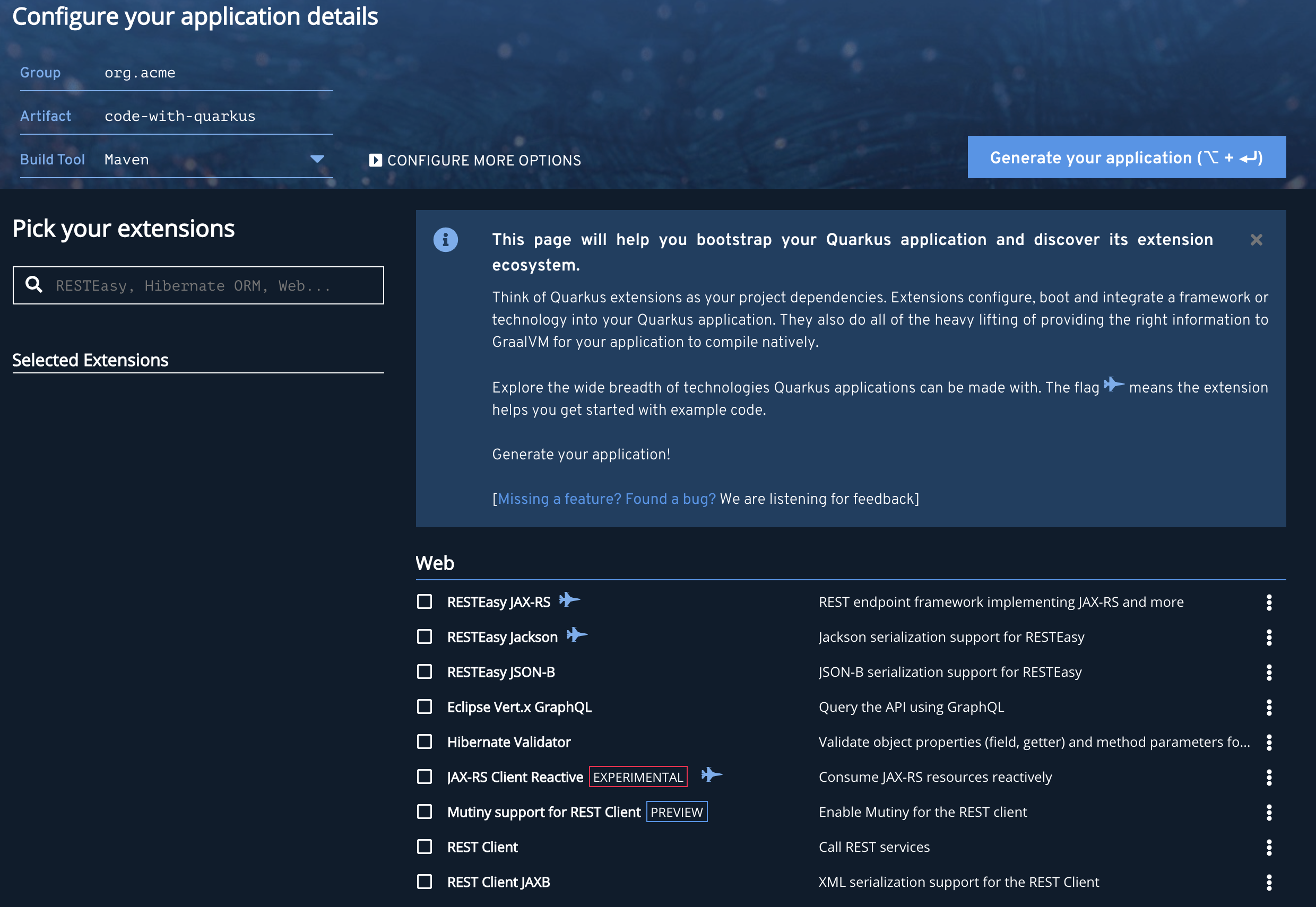The width and height of the screenshot is (1316, 907).
Task: Dismiss the bootstrap info banner
Action: click(x=1257, y=239)
